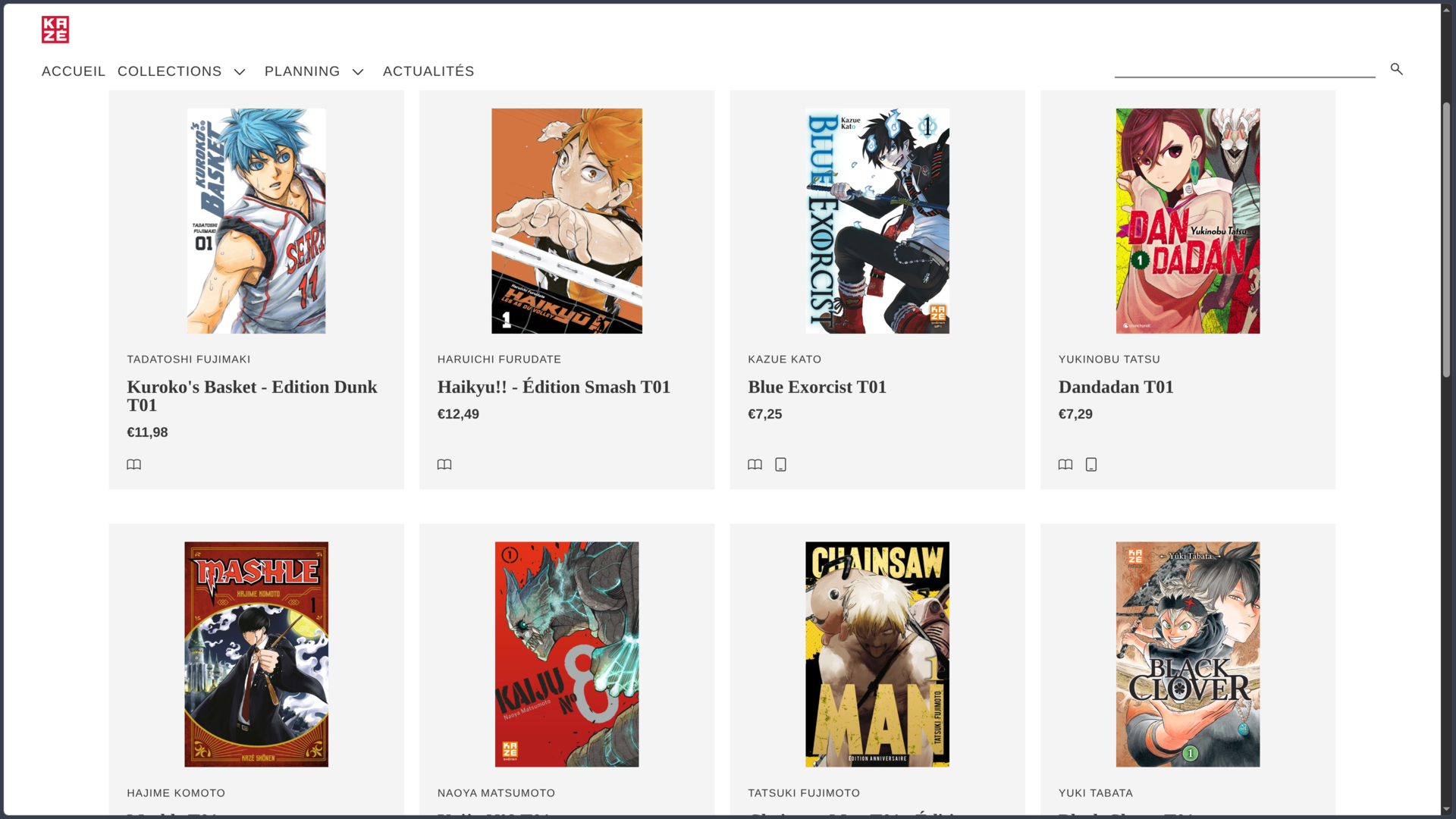Click Chainsaw Man cover image
Viewport: 1456px width, 819px height.
coord(877,654)
